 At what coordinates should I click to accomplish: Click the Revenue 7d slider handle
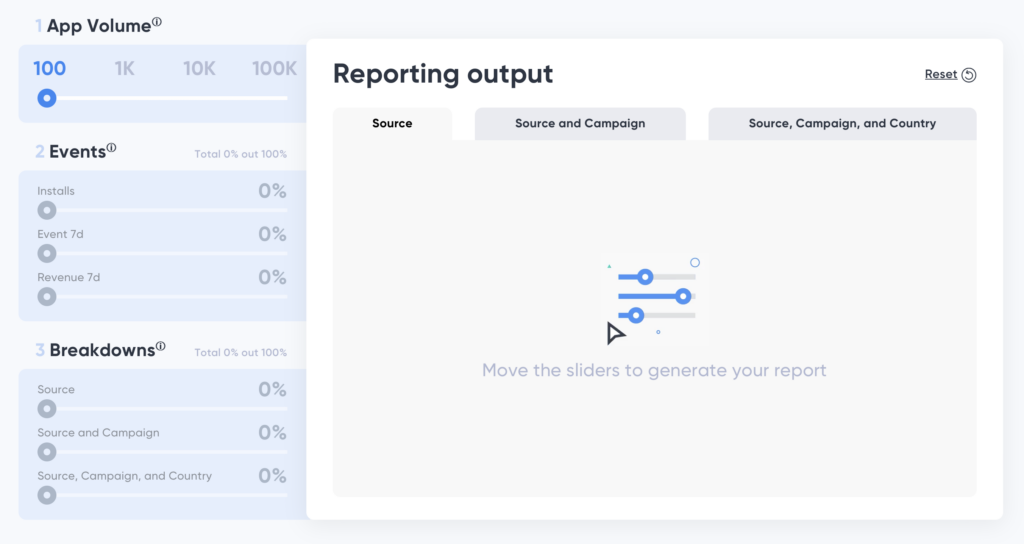[x=46, y=296]
